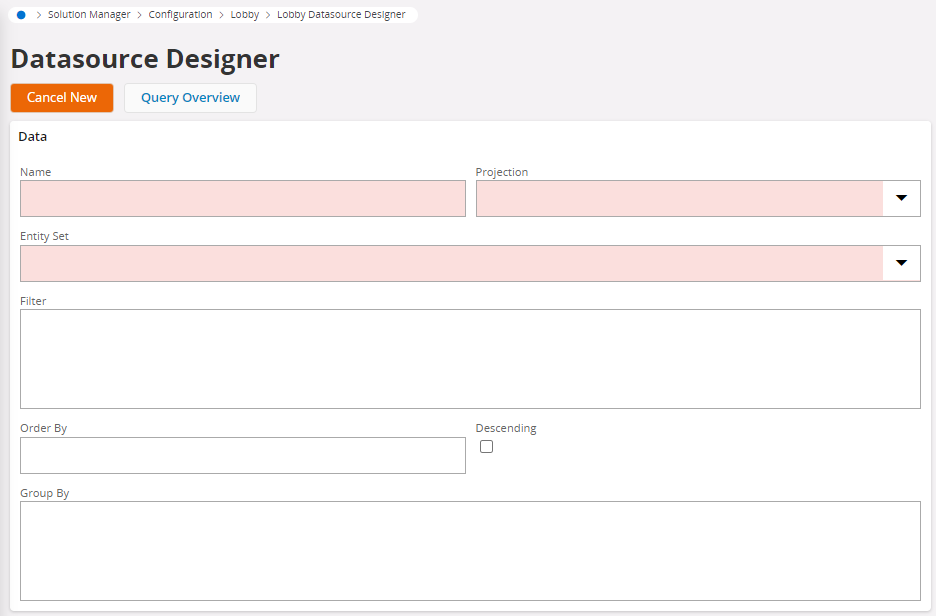This screenshot has height=616, width=936.
Task: Click the Datasource Designer page title
Action: coord(145,59)
